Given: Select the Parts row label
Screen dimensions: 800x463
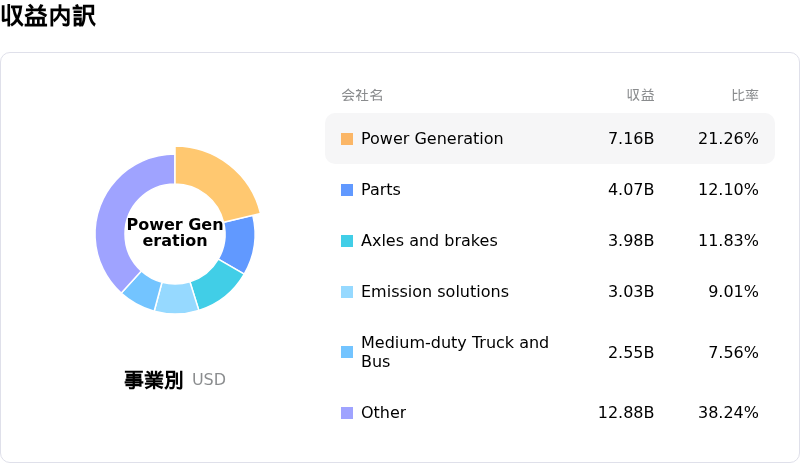Looking at the screenshot, I should pos(380,190).
